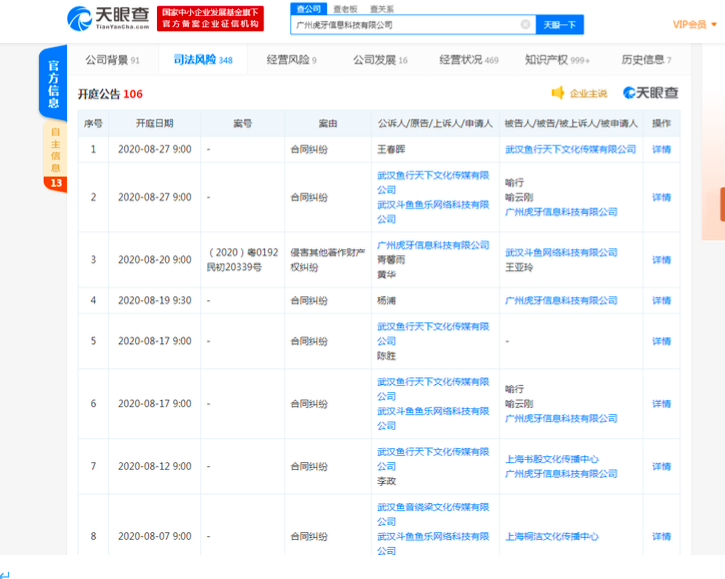Open plaintiff 武汉斗鱼鱼乐网络科技 in row 2
725x579 pixels.
point(433,212)
